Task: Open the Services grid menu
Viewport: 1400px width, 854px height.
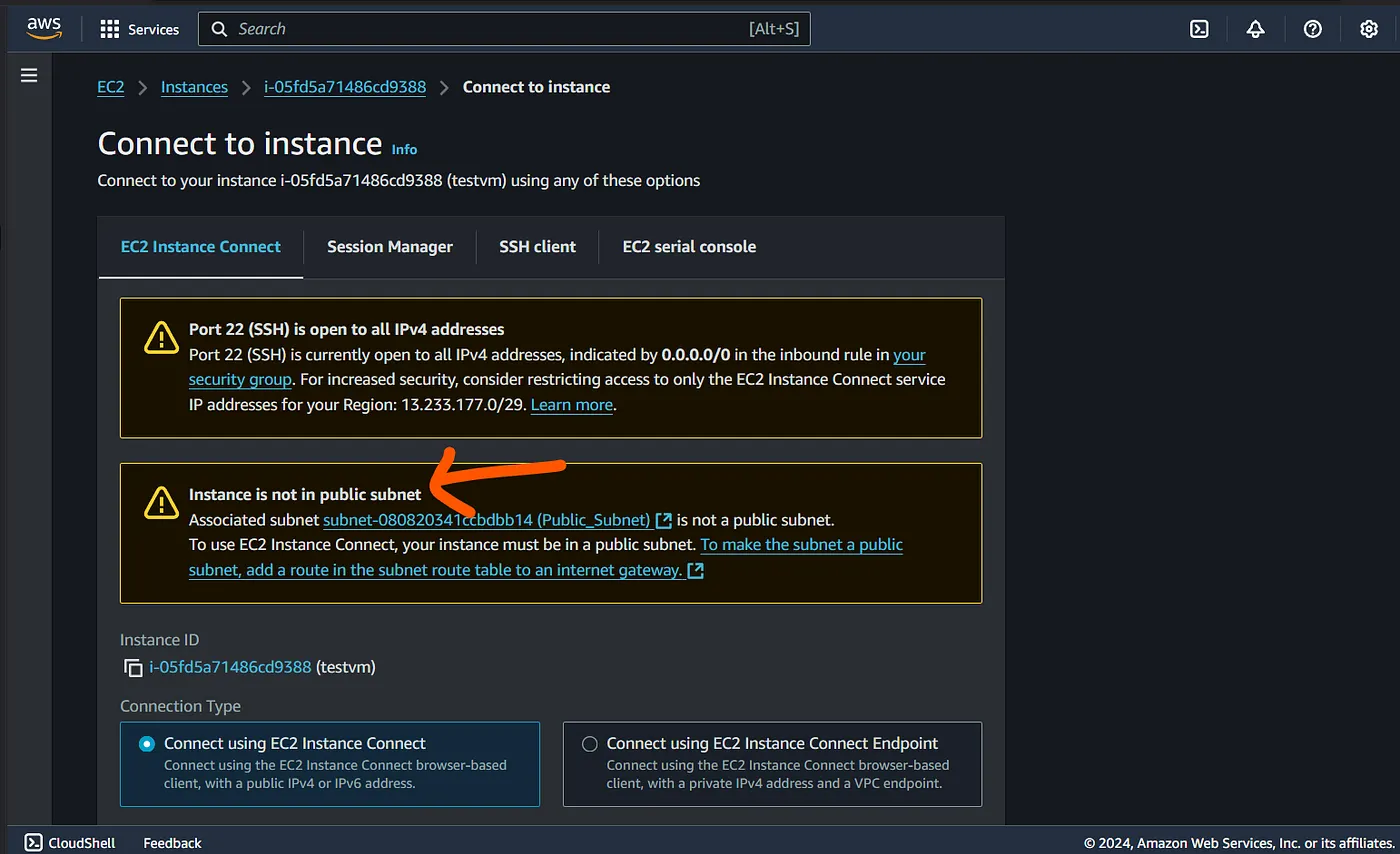Action: click(140, 29)
